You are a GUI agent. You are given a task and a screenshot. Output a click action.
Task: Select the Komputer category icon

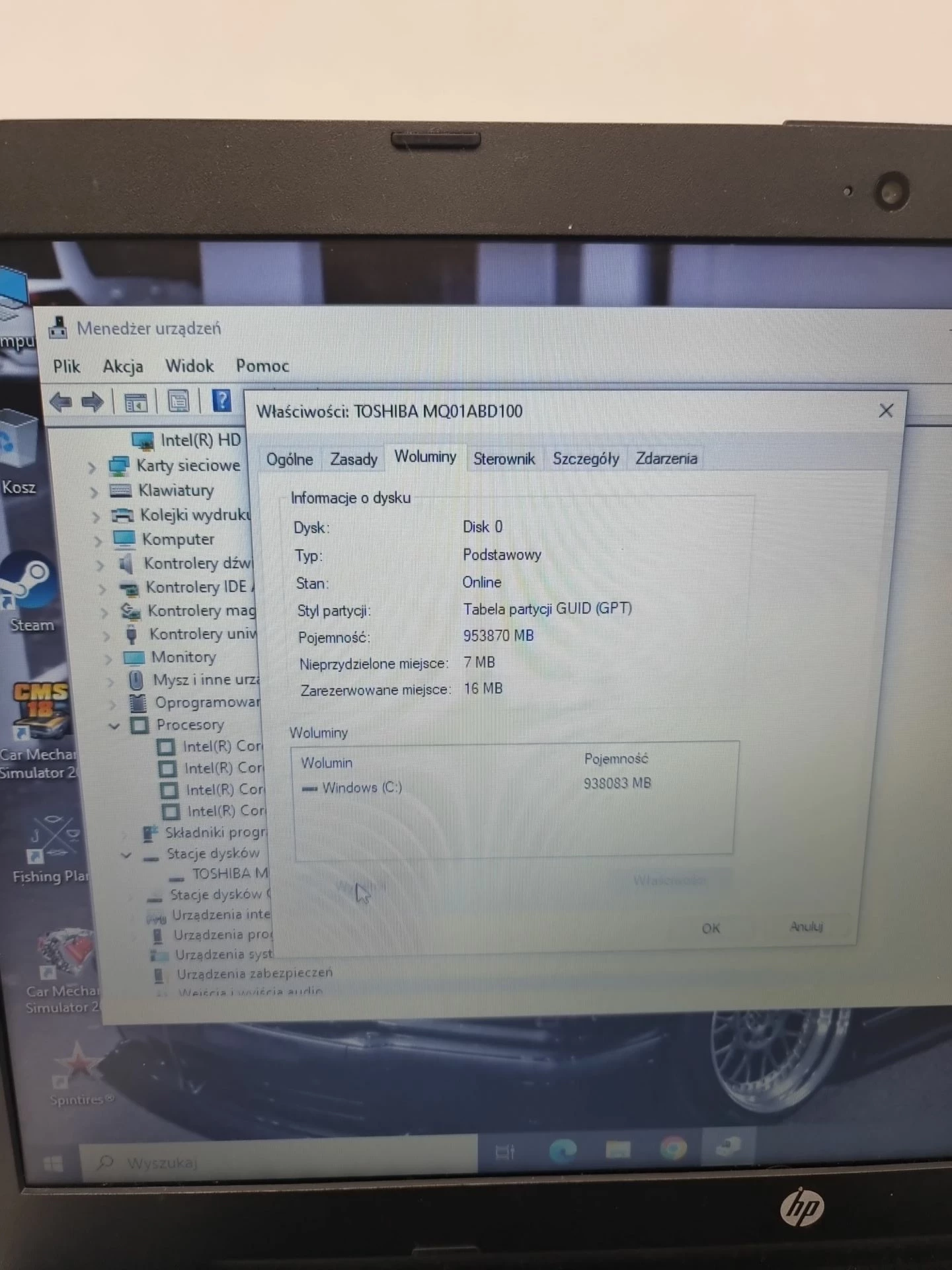[124, 539]
